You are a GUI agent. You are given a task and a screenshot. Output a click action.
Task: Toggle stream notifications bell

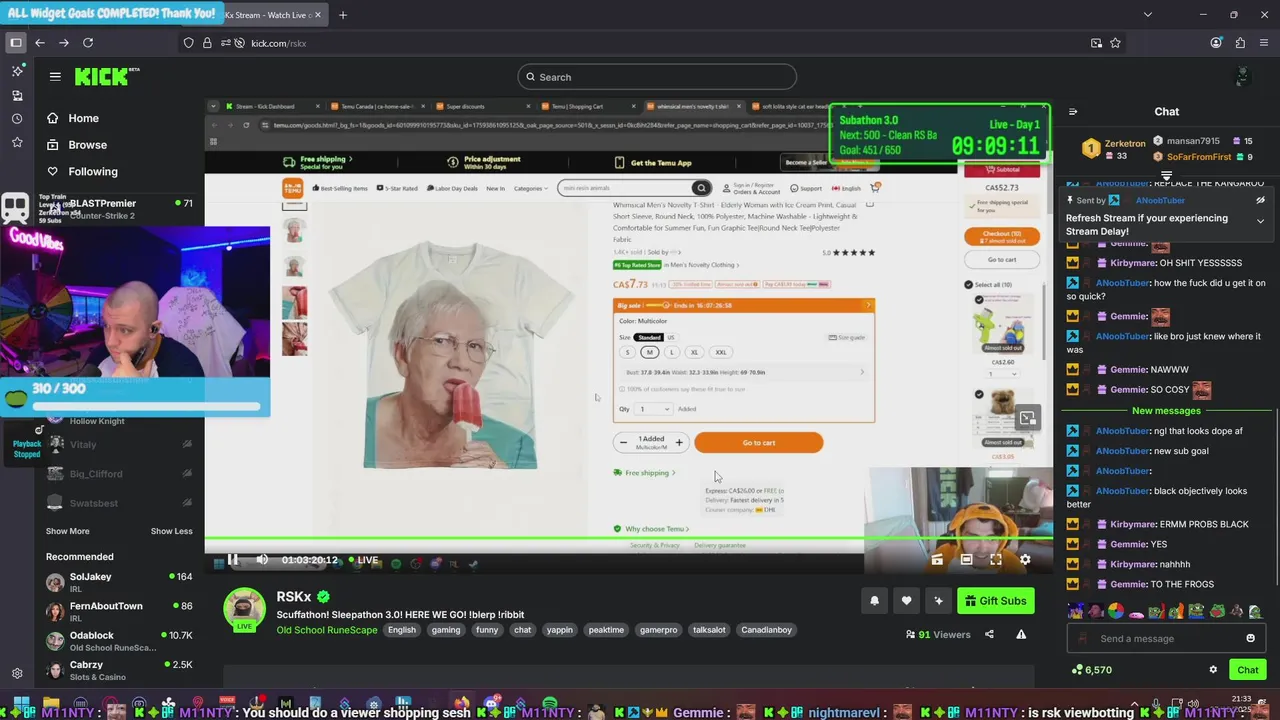pos(874,601)
